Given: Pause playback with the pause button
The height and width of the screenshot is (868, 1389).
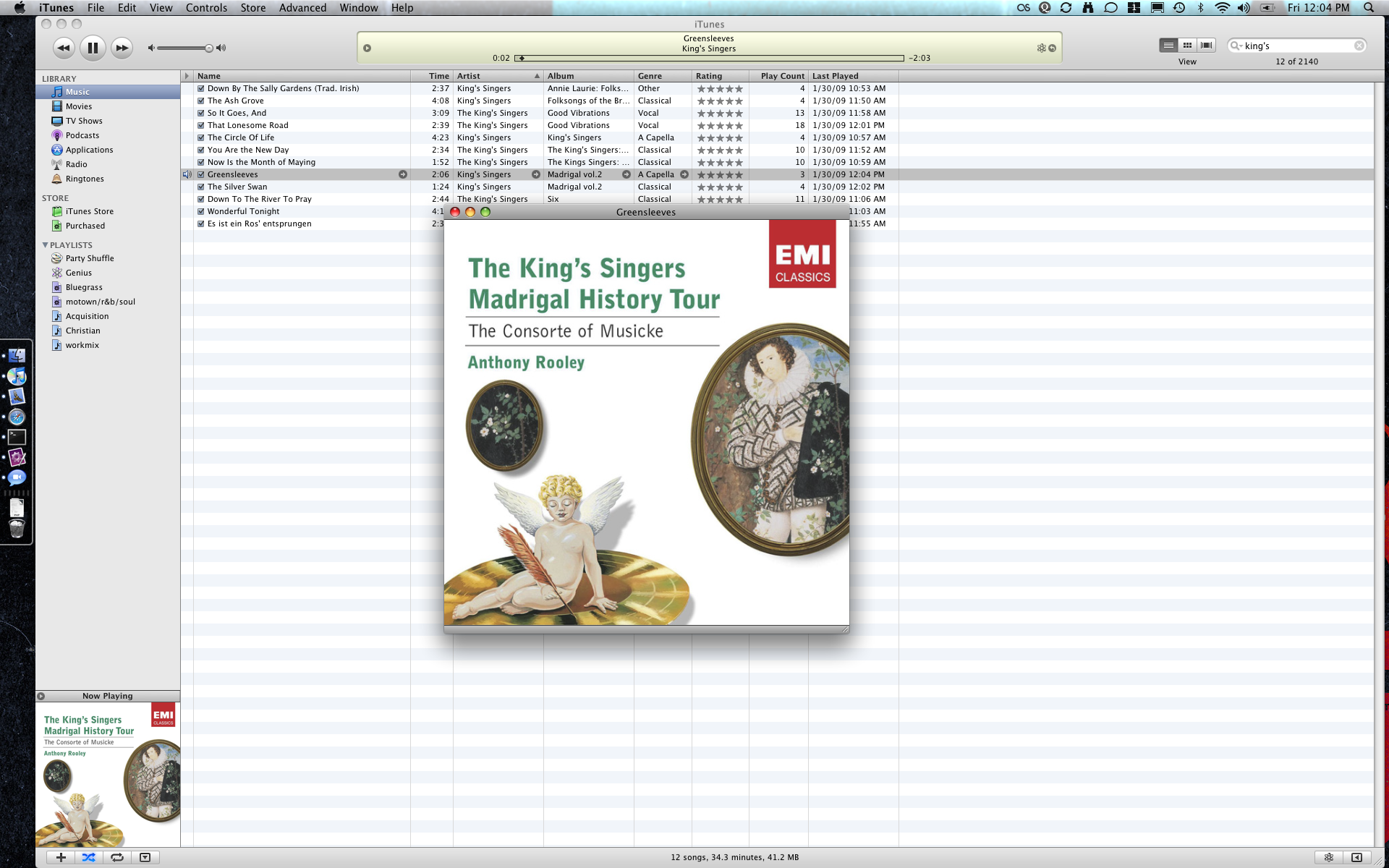Looking at the screenshot, I should coord(93,48).
